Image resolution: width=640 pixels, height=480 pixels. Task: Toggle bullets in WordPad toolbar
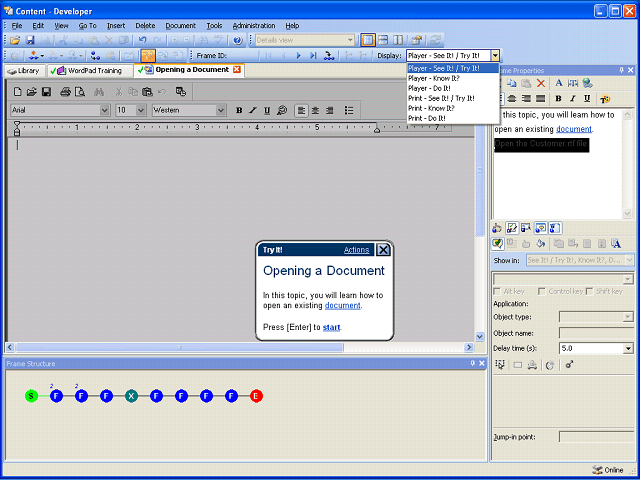pyautogui.click(x=349, y=110)
